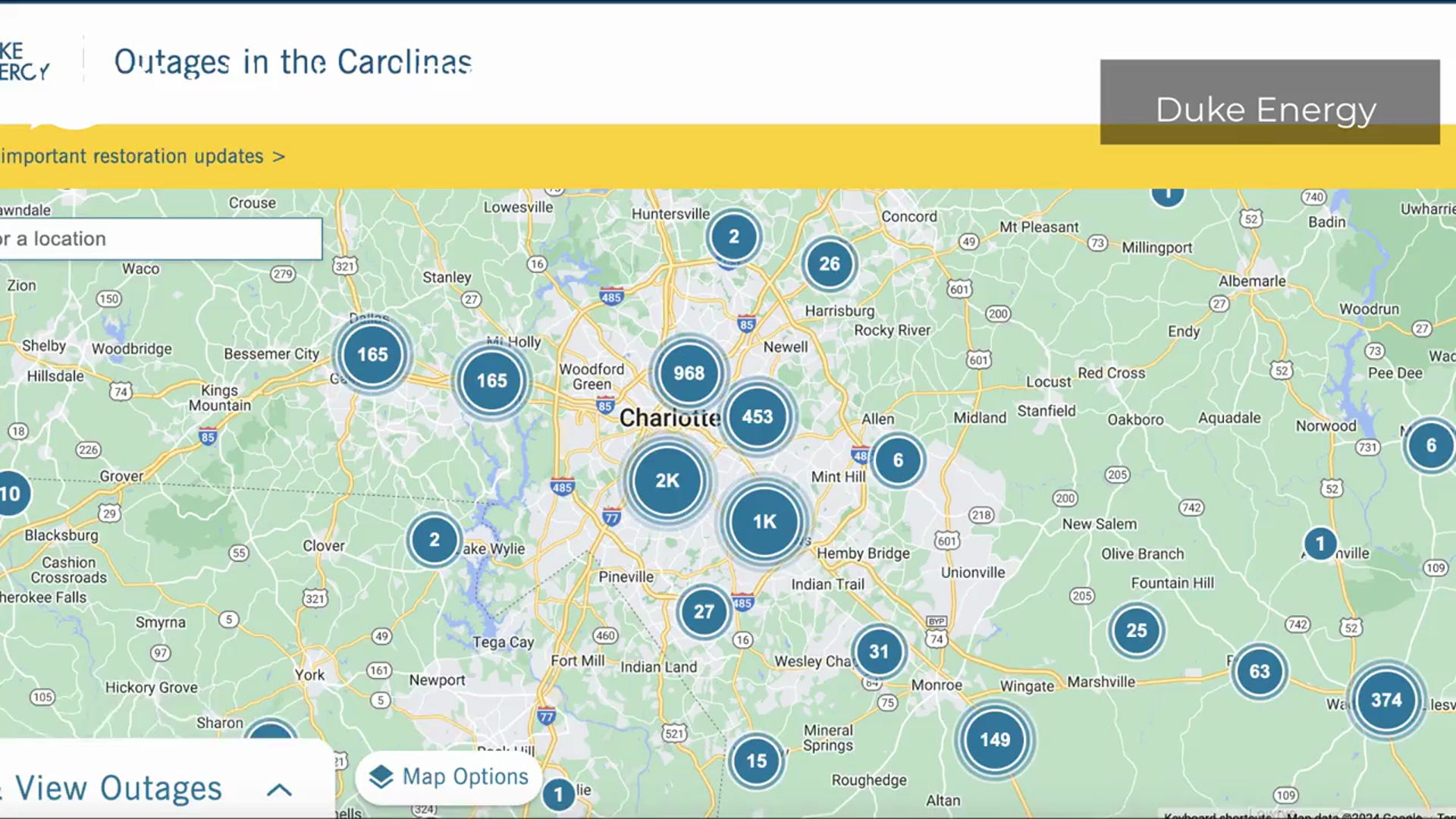Select the 6 outage marker near Mint Hill
This screenshot has width=1456, height=819.
[x=898, y=460]
